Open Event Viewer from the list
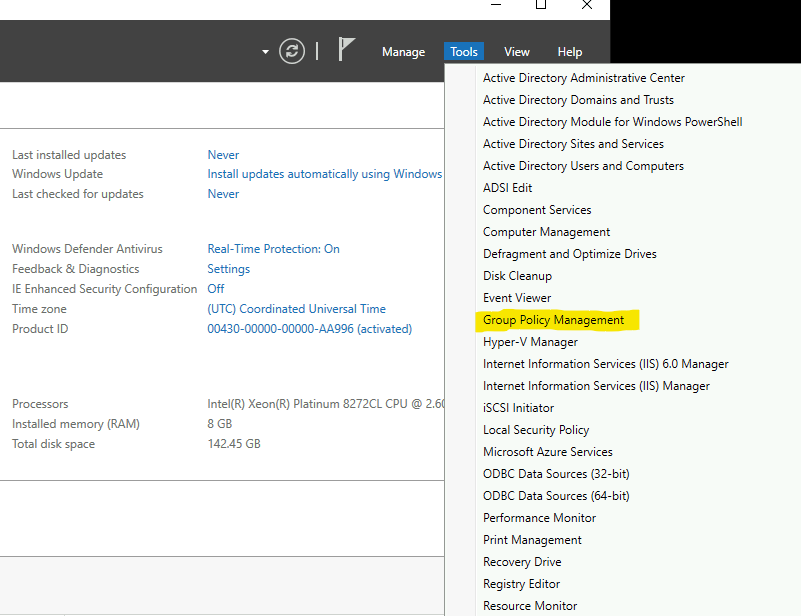 click(x=517, y=298)
